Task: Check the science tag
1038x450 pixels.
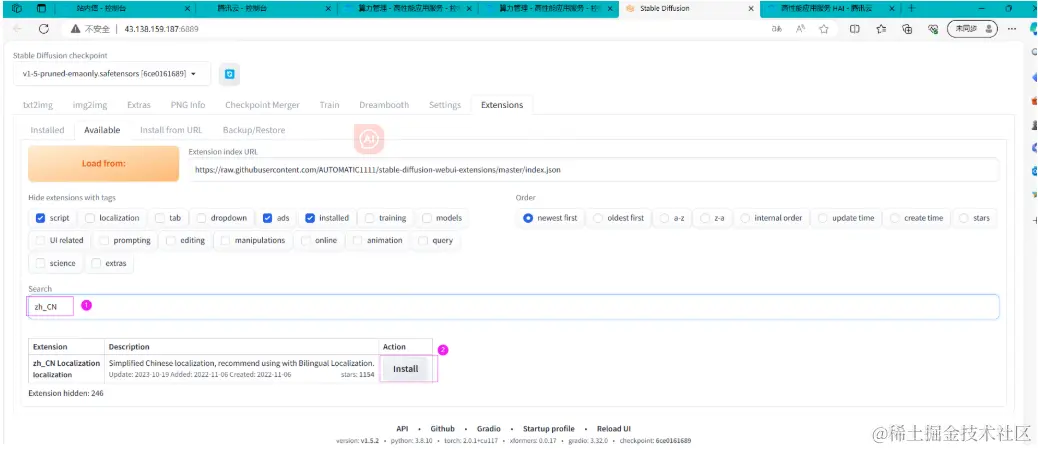Action: coord(40,263)
